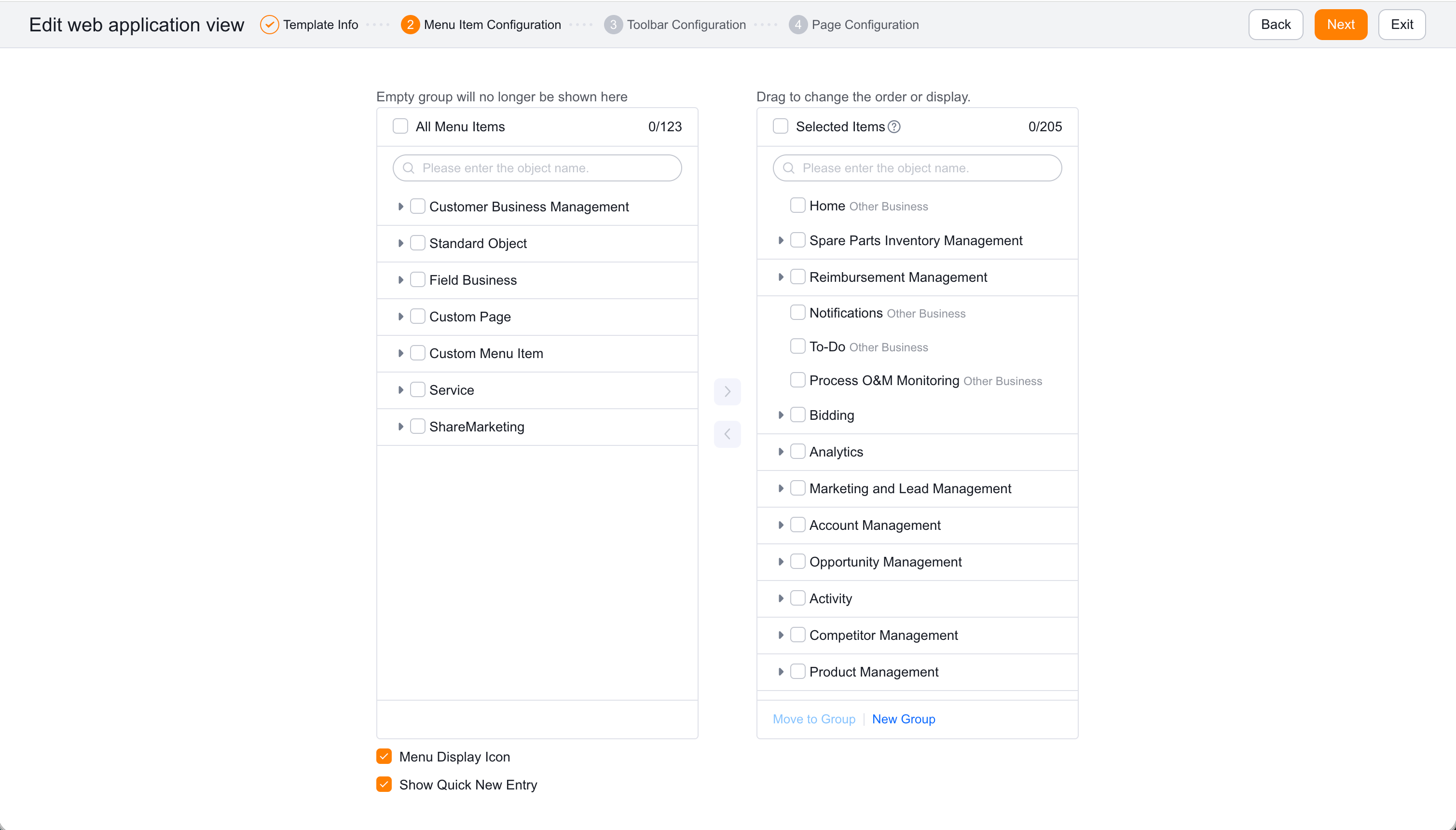Screen dimensions: 1456x830
Task: Expand Spare Parts Inventory Management
Action: [x=781, y=241]
